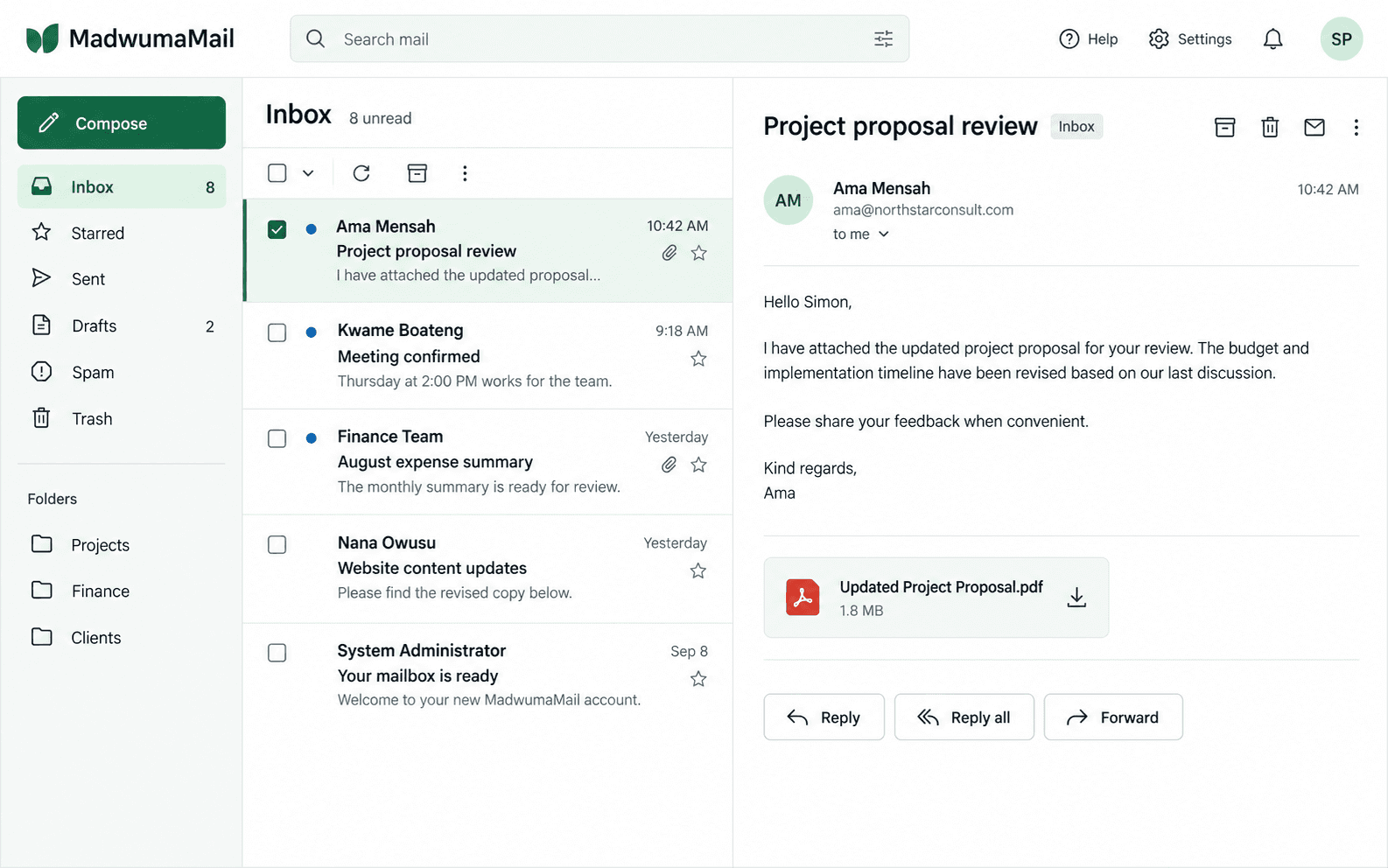Select the Kwame Boateng message checkbox
The image size is (1388, 868).
click(x=277, y=332)
